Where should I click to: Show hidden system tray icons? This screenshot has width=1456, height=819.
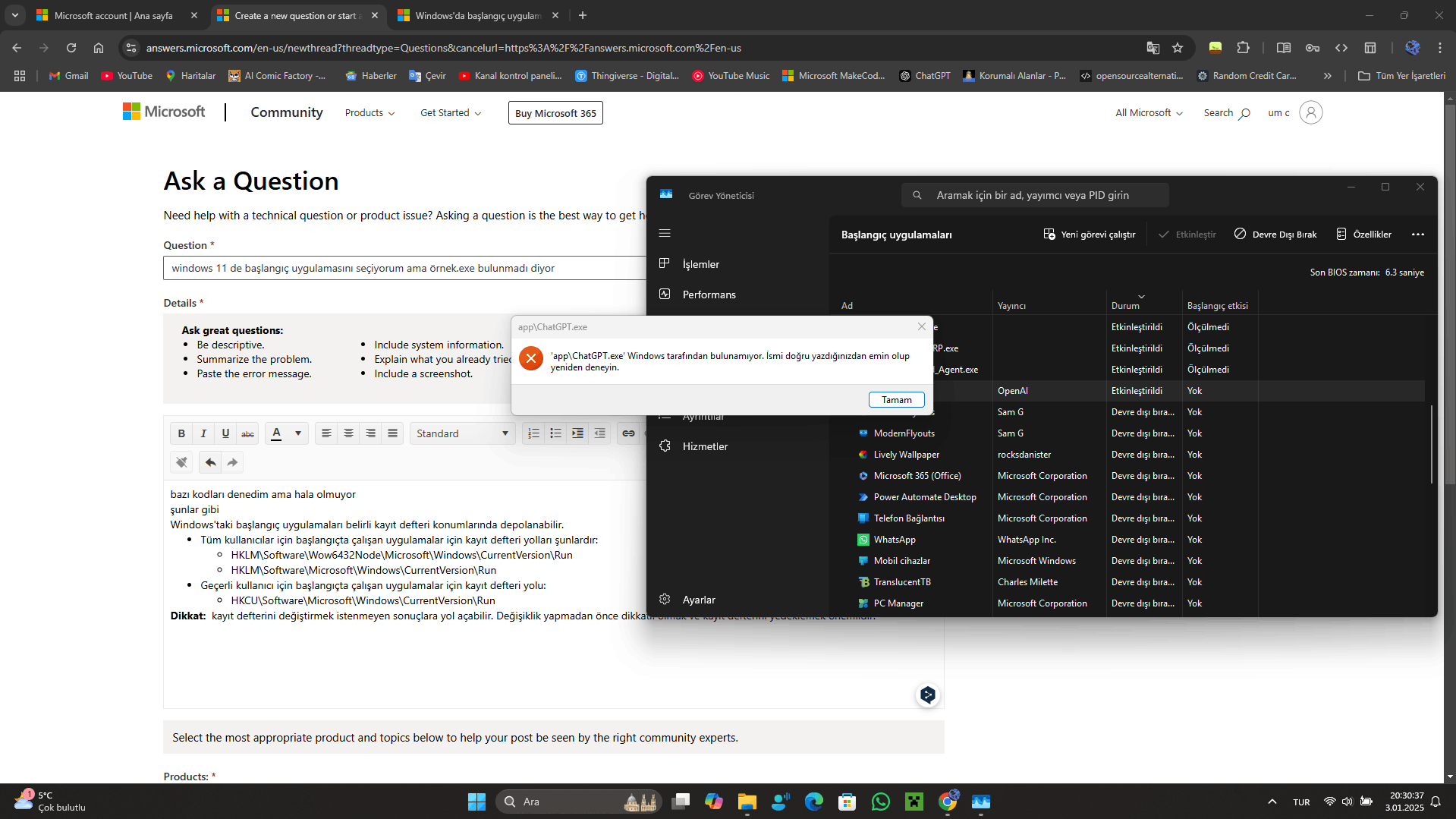click(1272, 802)
